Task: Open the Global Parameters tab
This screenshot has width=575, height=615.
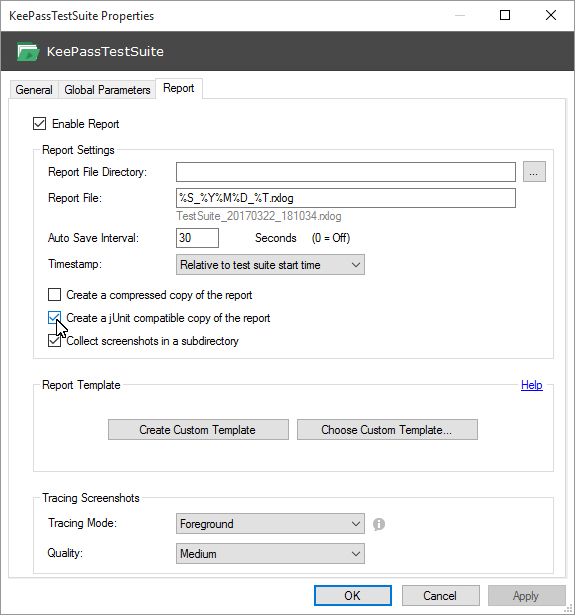Action: tap(107, 90)
